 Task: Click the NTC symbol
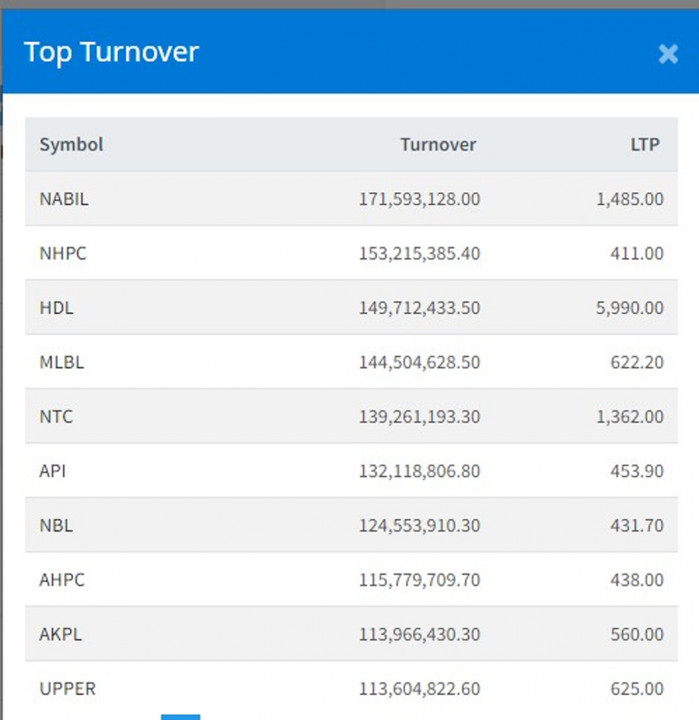click(x=56, y=416)
